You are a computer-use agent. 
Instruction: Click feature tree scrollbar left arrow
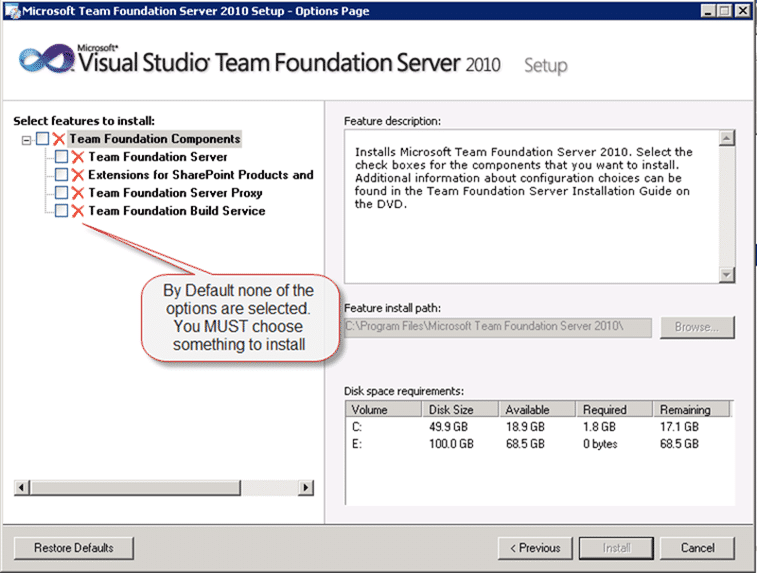pos(21,488)
